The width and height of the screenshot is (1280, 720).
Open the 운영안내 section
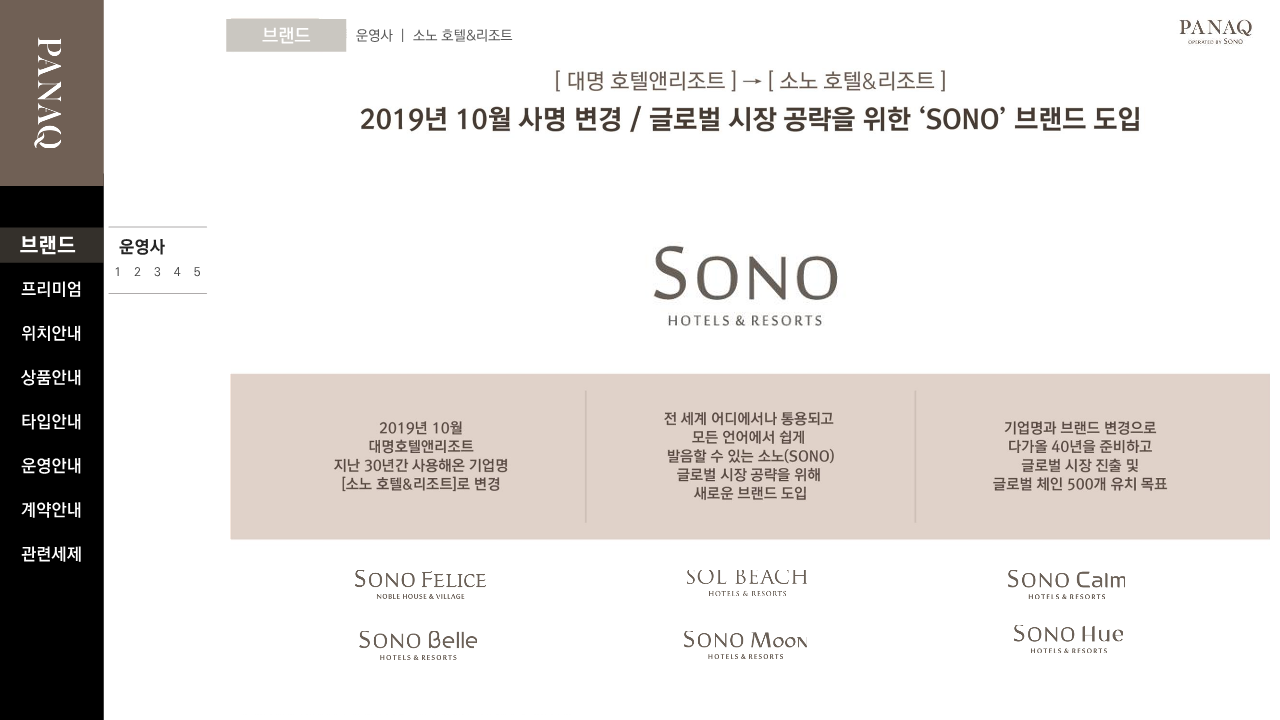click(51, 465)
